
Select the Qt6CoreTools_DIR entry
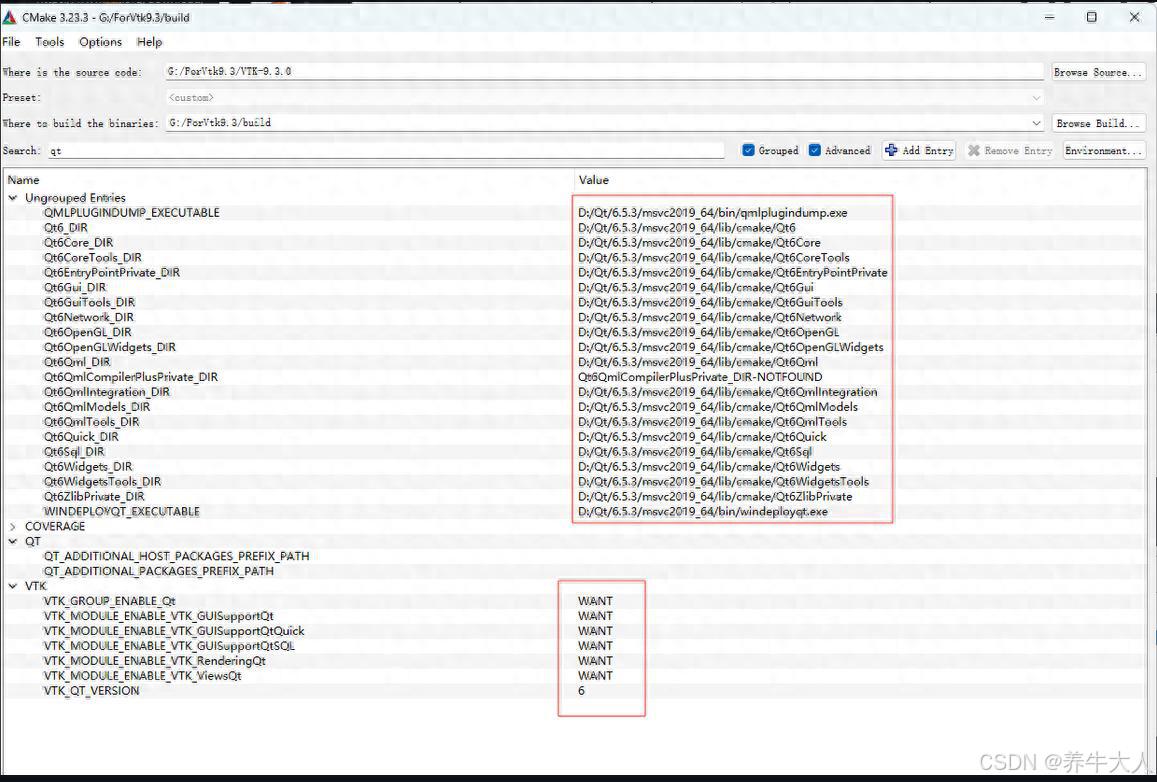point(92,257)
